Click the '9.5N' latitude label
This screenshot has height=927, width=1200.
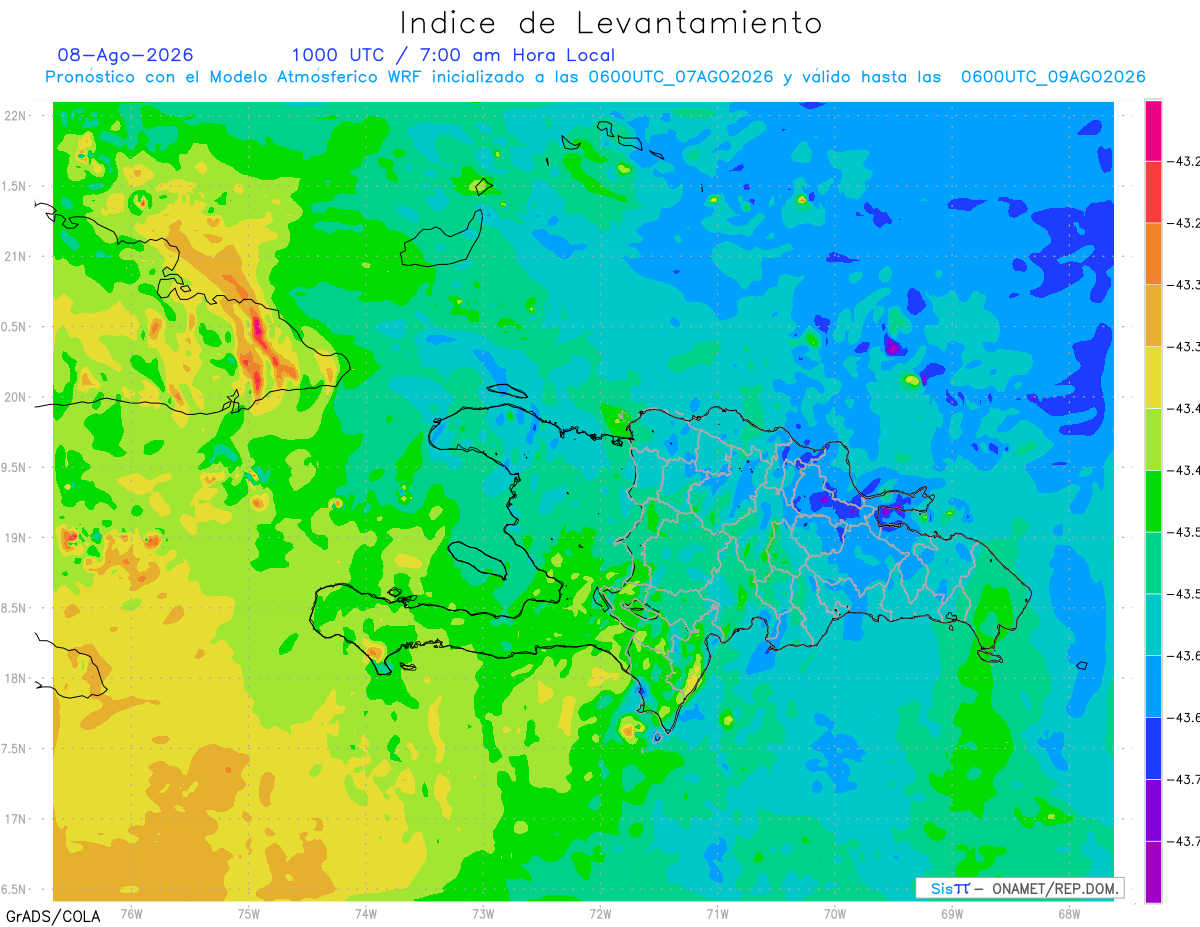click(x=15, y=467)
